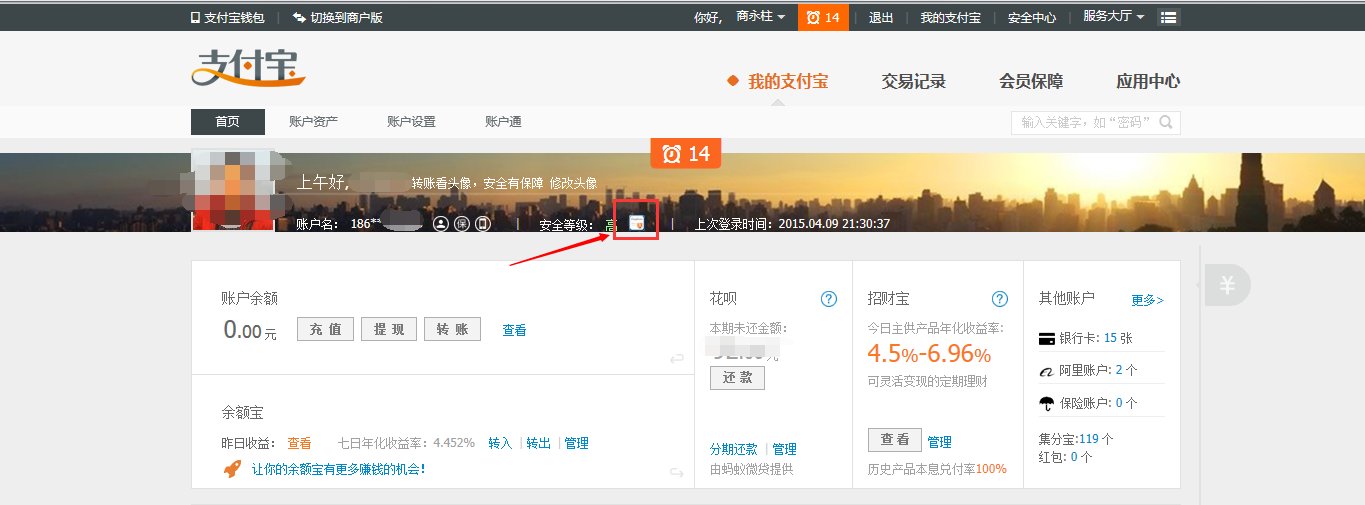Click the ¥ yen side tab icon
Image resolution: width=1365 pixels, height=505 pixels.
(x=1226, y=286)
